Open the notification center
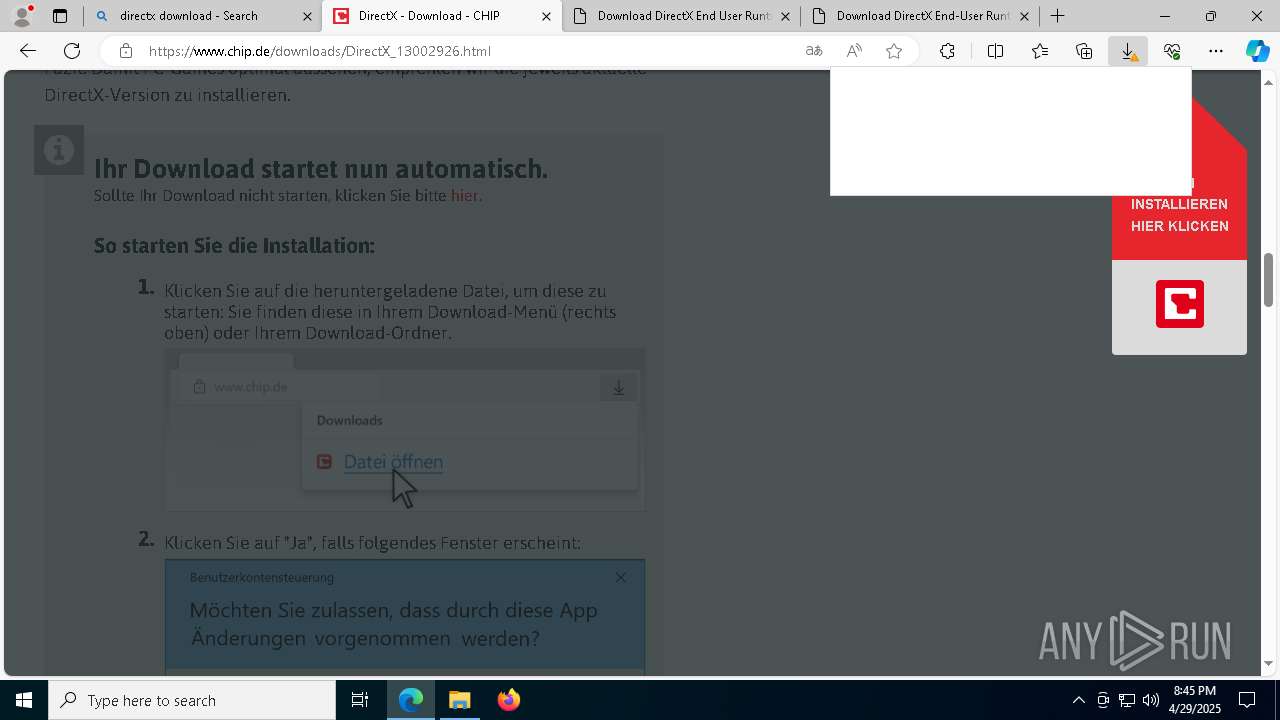The width and height of the screenshot is (1280, 720). (x=1247, y=700)
